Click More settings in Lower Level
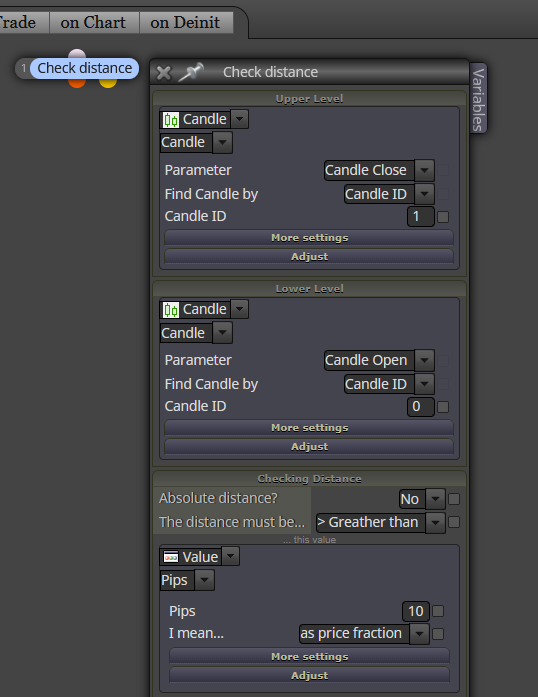This screenshot has width=538, height=697. tap(309, 428)
